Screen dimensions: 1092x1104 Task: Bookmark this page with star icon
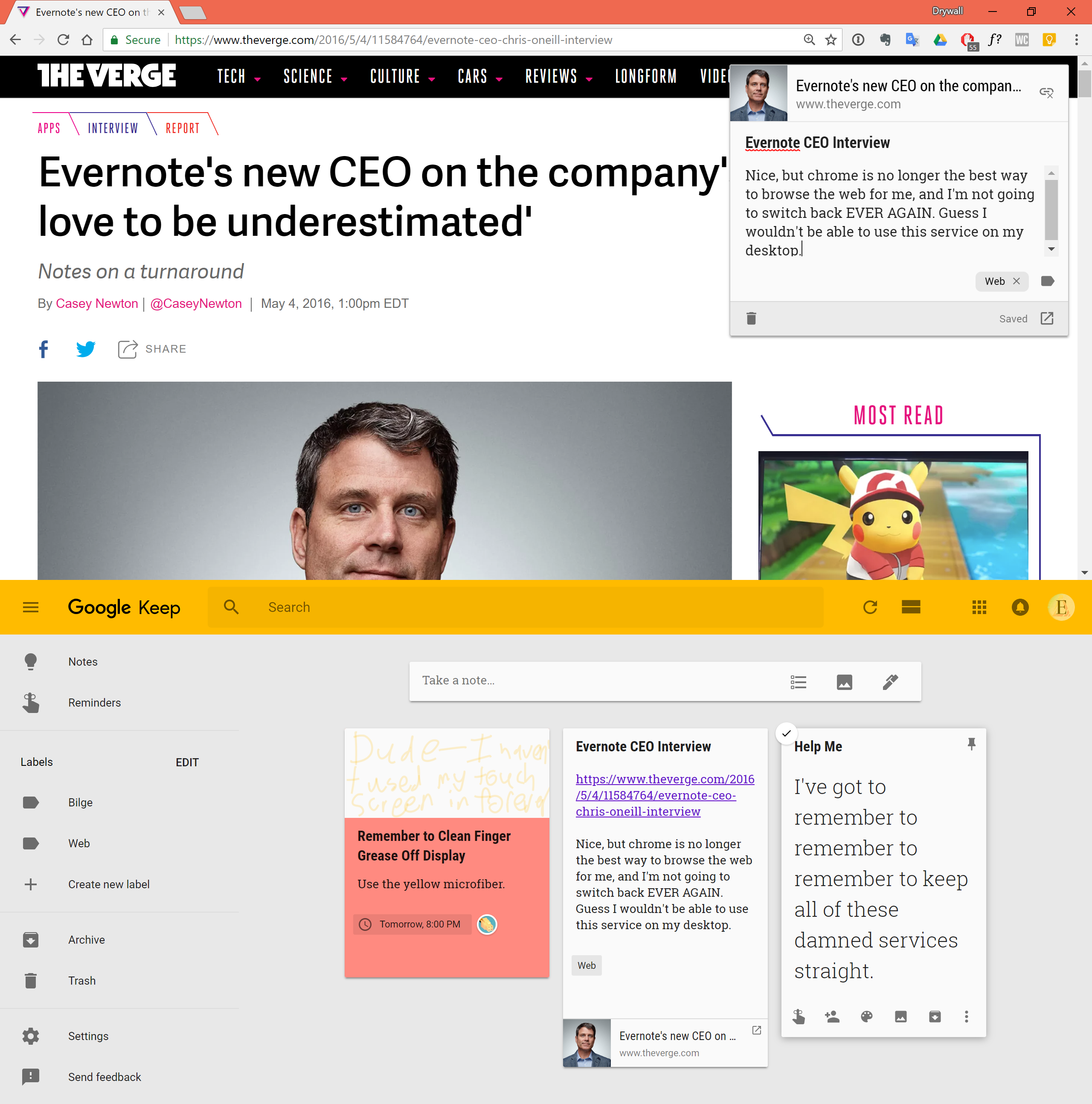click(831, 40)
